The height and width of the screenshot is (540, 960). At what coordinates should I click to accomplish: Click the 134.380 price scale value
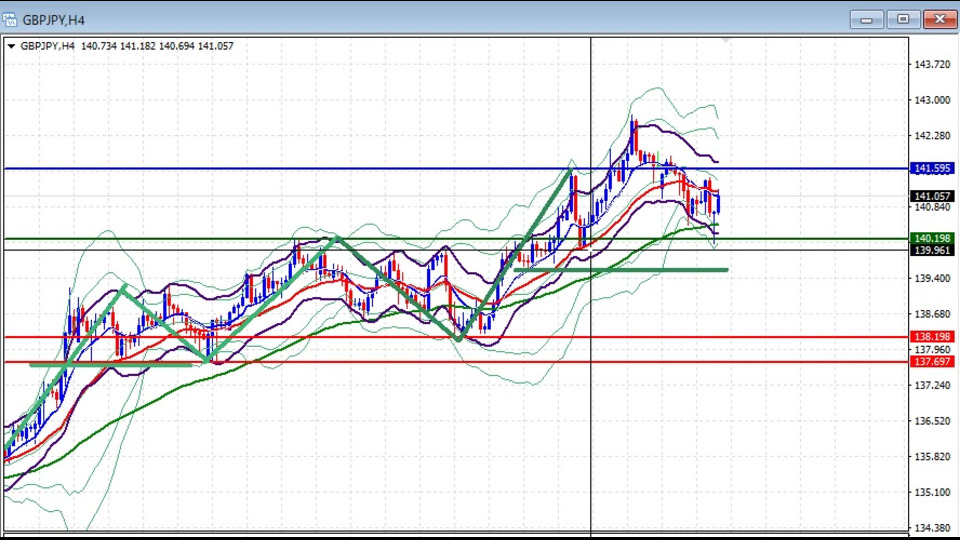click(932, 528)
